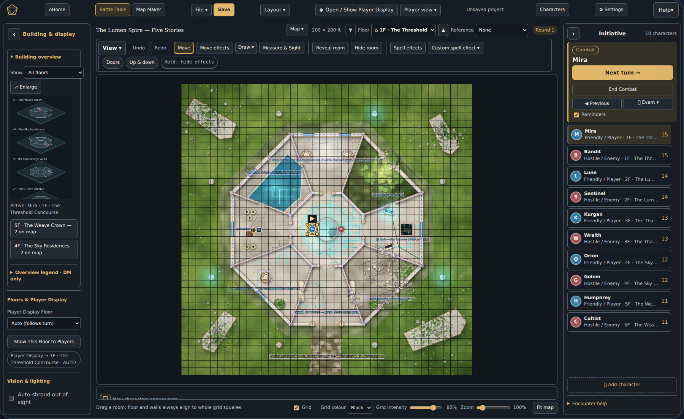
Task: Click the Reveal room button
Action: (x=330, y=48)
